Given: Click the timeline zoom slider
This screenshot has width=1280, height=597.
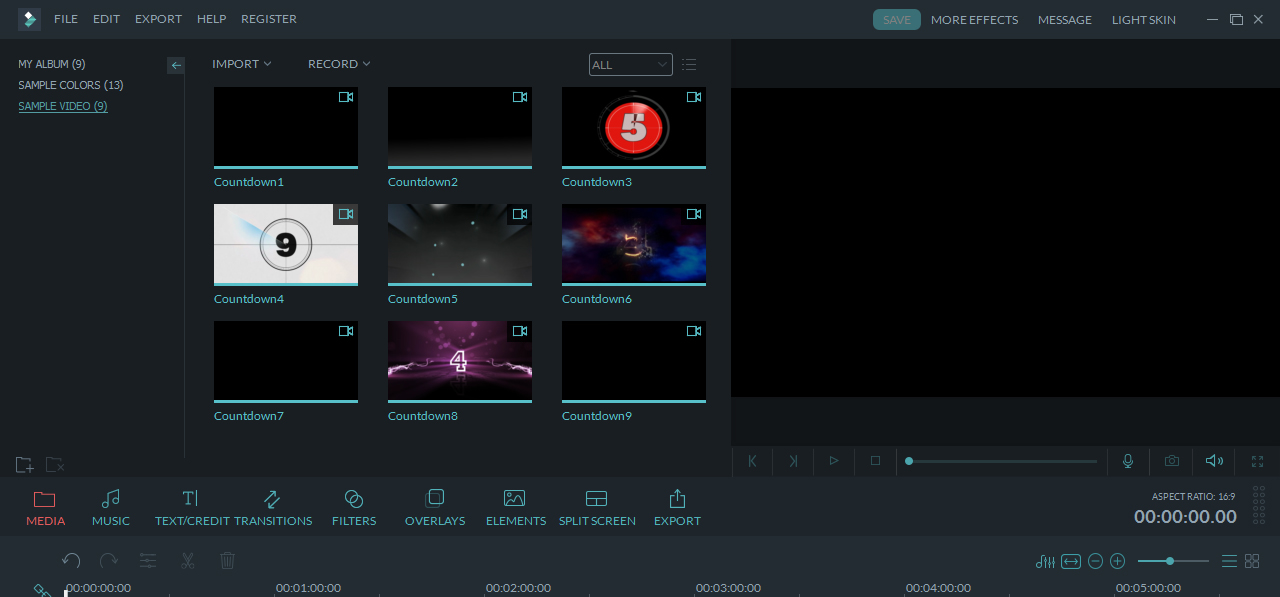Looking at the screenshot, I should point(1173,561).
